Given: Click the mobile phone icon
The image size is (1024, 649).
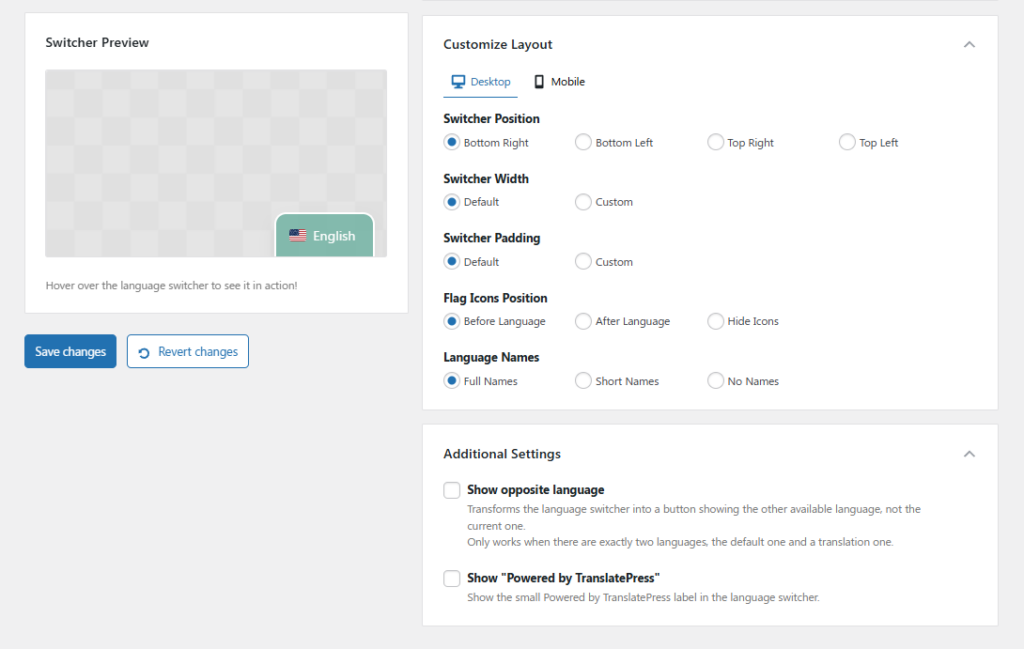Looking at the screenshot, I should tap(539, 82).
